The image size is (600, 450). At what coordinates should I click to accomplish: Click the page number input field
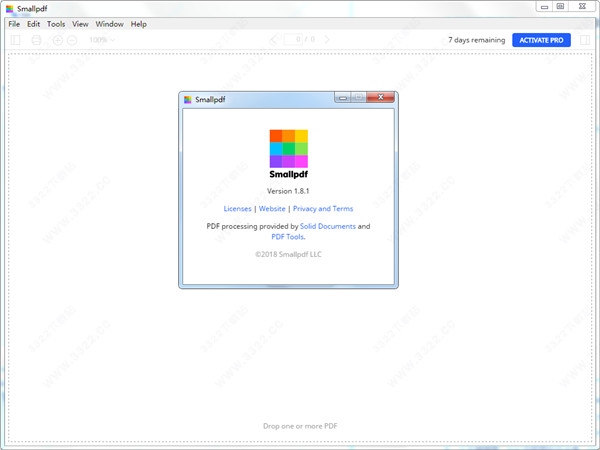(293, 39)
